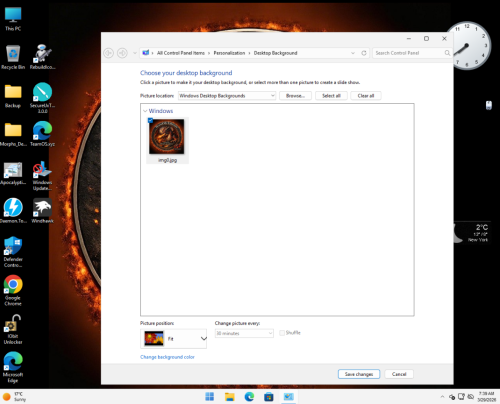Click the forward navigation arrow

click(x=122, y=53)
